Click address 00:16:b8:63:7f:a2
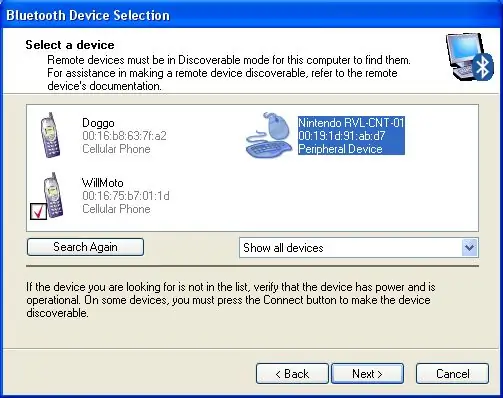503x398 pixels. pos(124,136)
